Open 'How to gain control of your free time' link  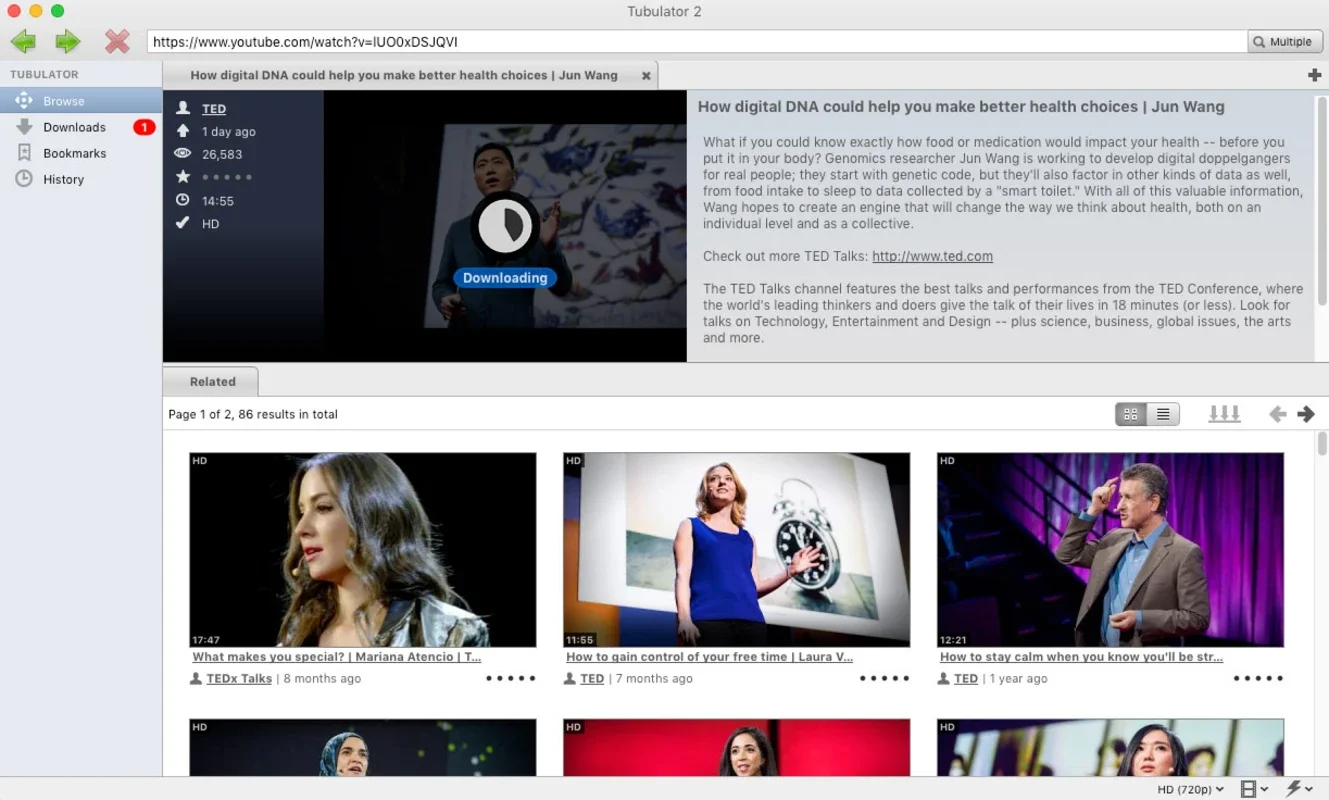(710, 657)
